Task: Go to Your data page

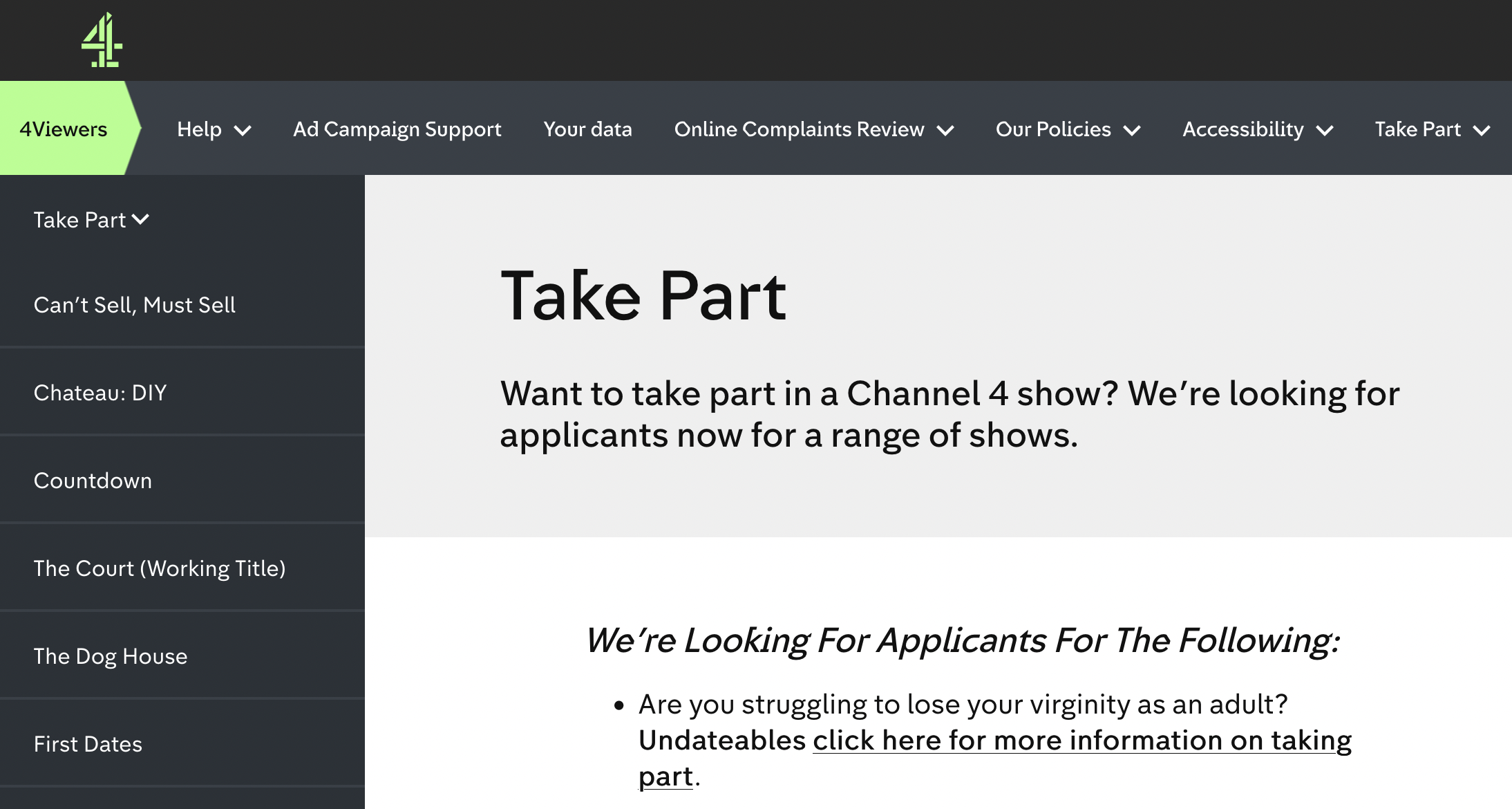Action: pyautogui.click(x=587, y=129)
